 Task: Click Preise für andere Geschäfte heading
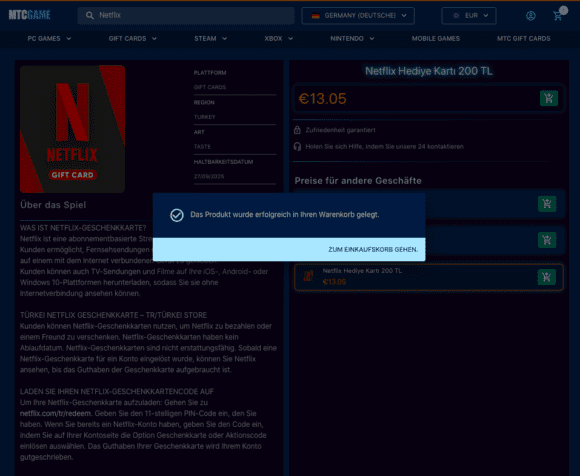coord(358,181)
